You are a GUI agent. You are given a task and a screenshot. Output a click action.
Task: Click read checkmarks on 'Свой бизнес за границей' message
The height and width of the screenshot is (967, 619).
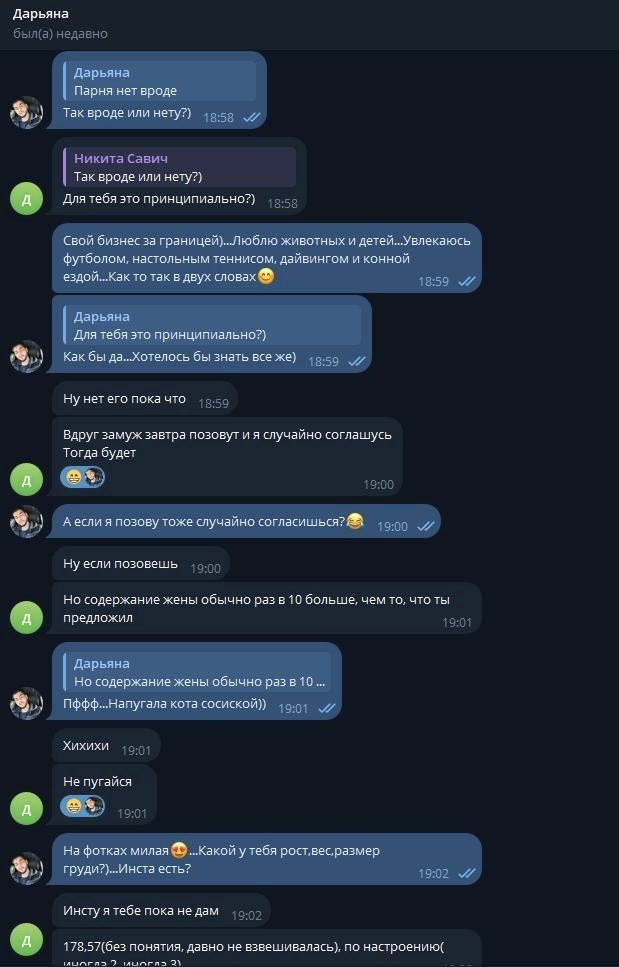466,282
